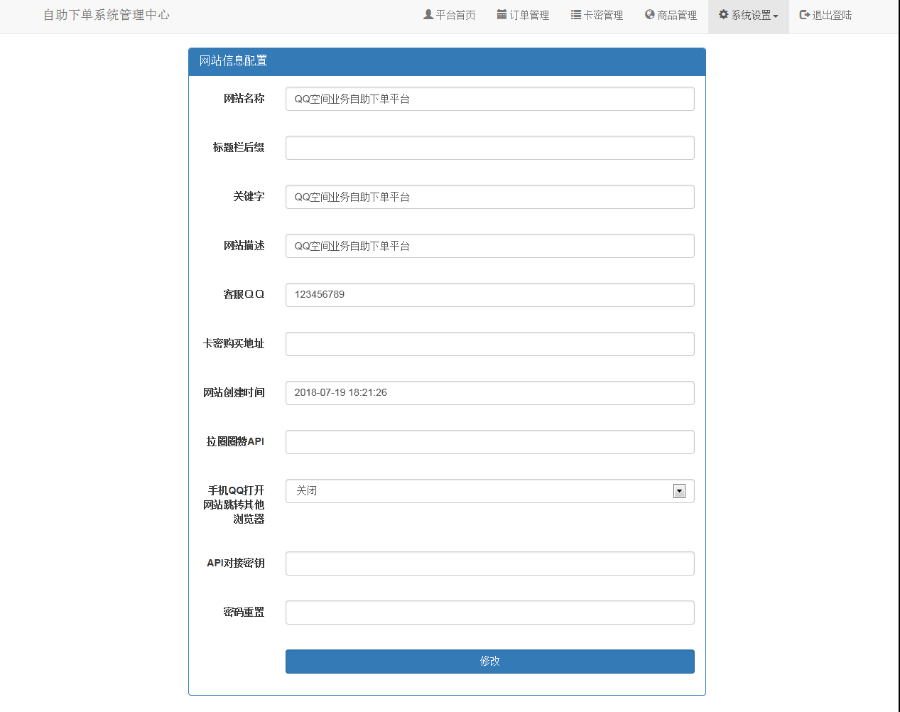Image resolution: width=900 pixels, height=712 pixels.
Task: Select 商品管理 in the top navigation
Action: tap(670, 15)
